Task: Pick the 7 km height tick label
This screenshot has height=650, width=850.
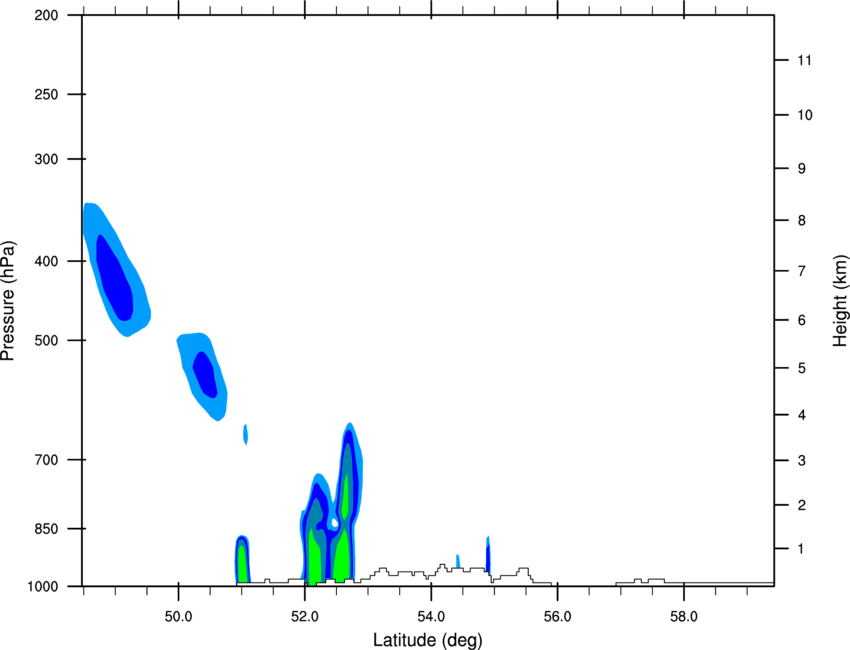Action: [x=801, y=271]
